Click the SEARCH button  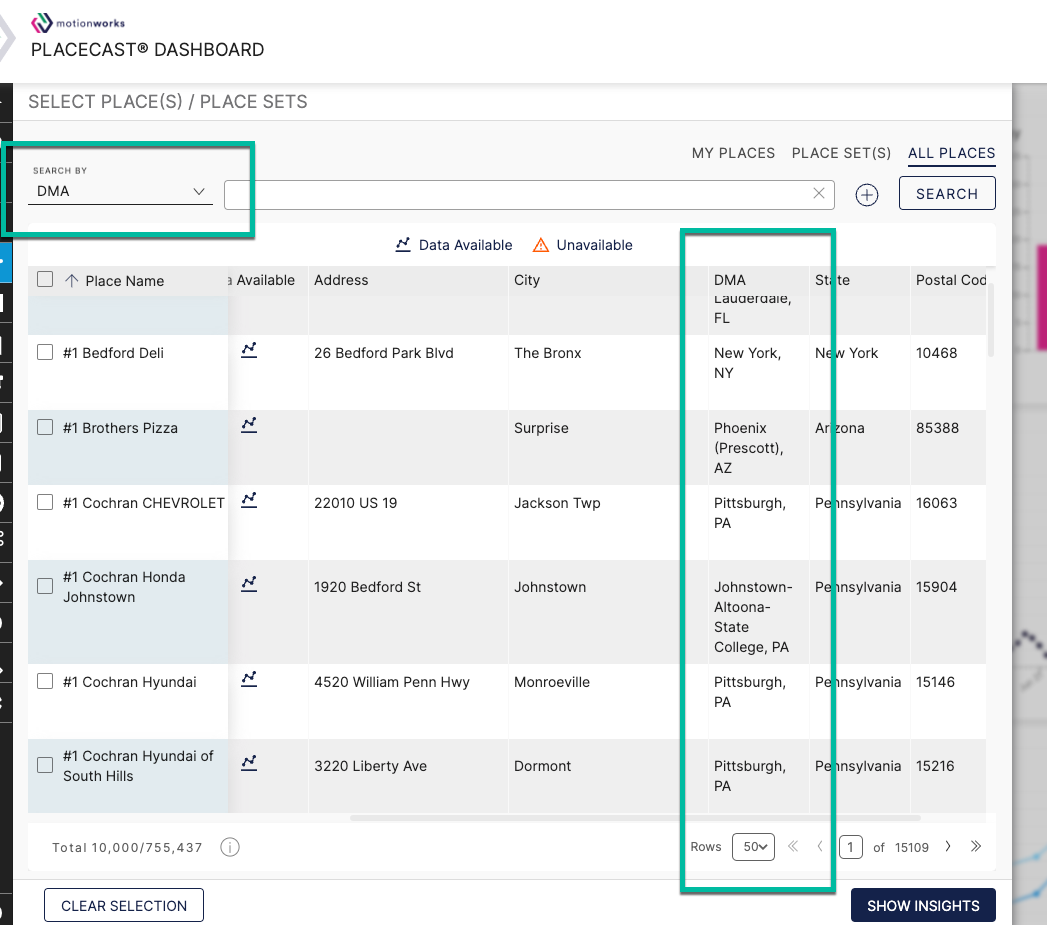[x=947, y=194]
